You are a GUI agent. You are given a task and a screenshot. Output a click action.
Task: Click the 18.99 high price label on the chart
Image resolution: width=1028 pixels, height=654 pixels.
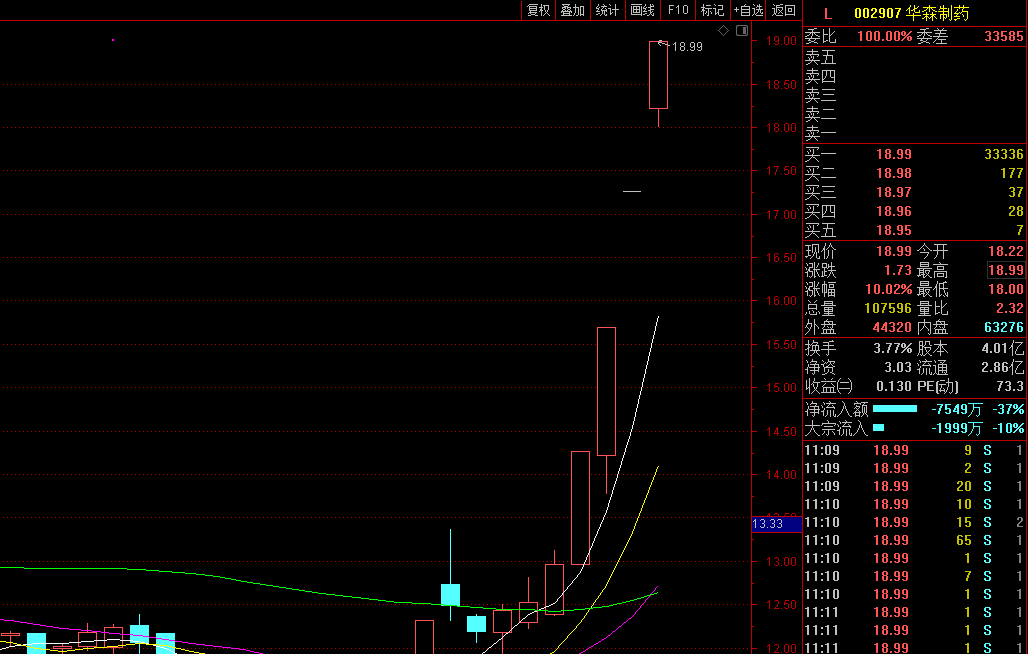click(687, 46)
